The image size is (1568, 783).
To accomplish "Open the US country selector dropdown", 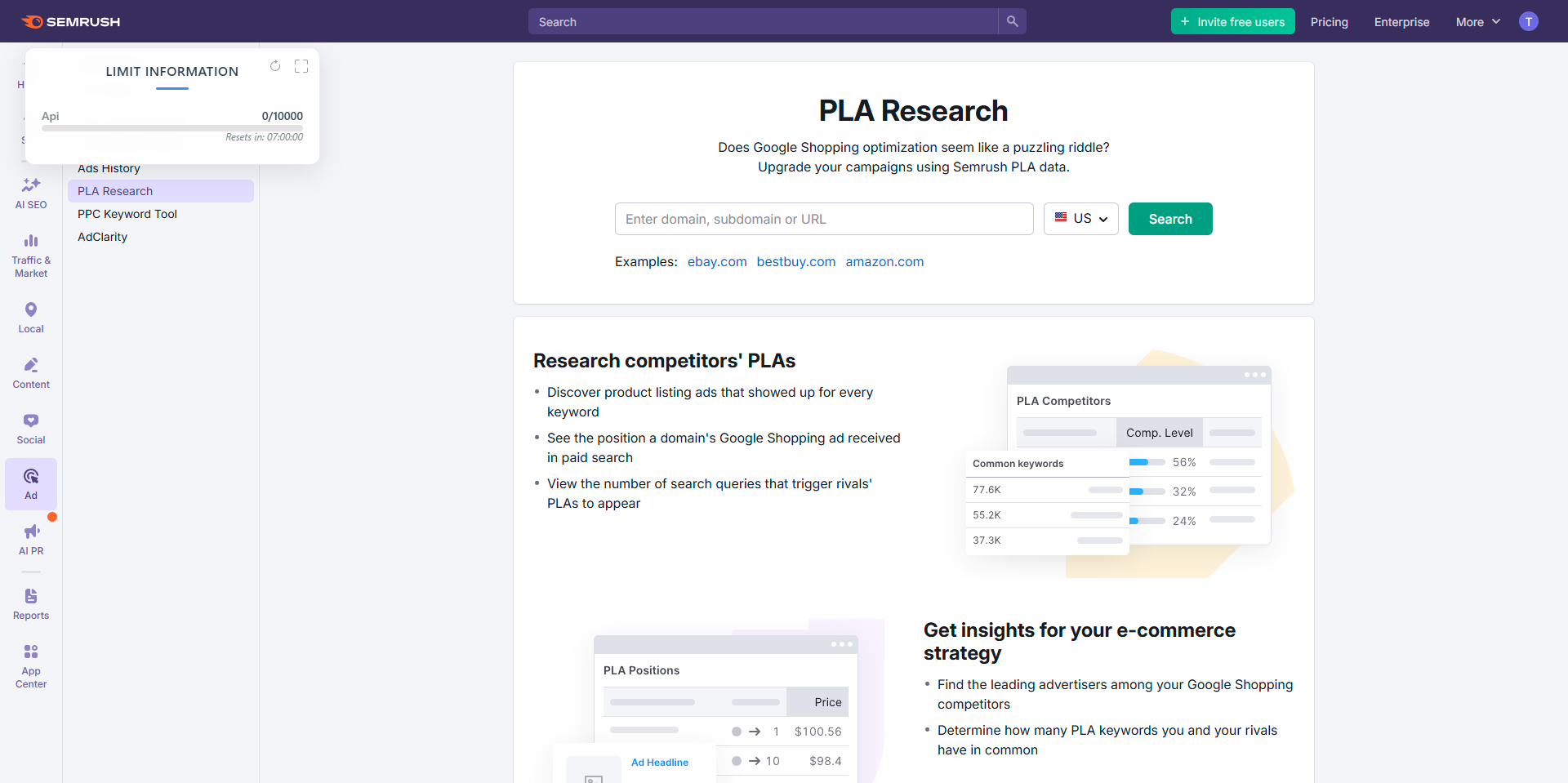I will (1080, 218).
